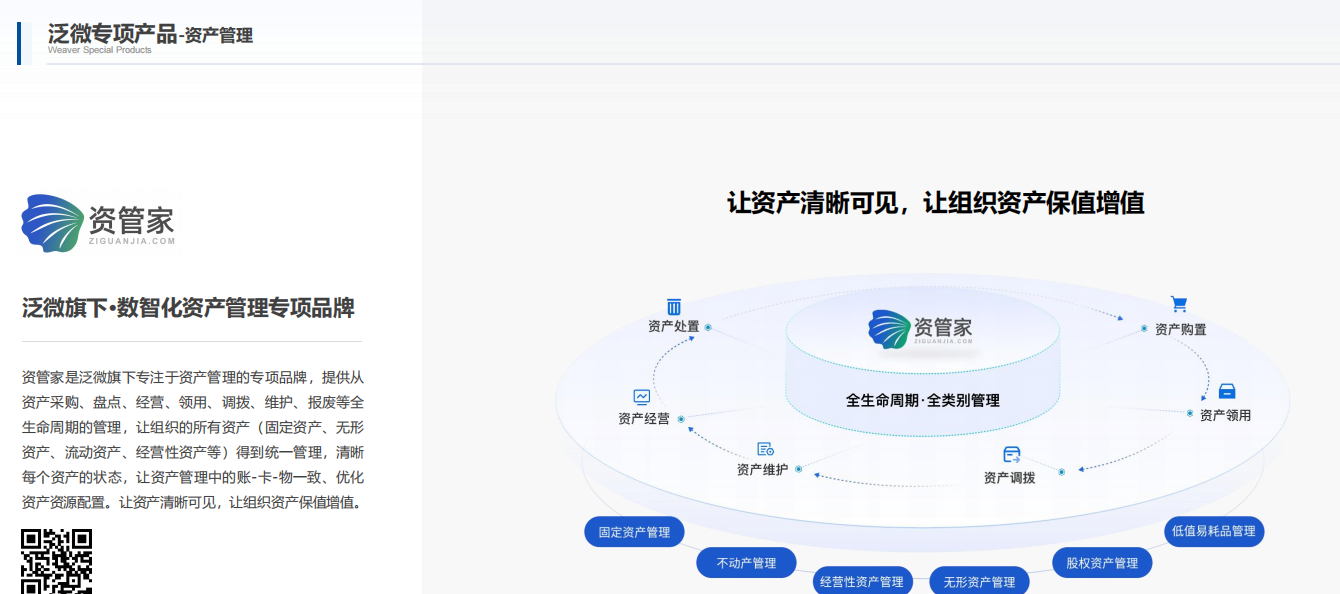Click the transfer icon above 资产调拨

(1010, 452)
